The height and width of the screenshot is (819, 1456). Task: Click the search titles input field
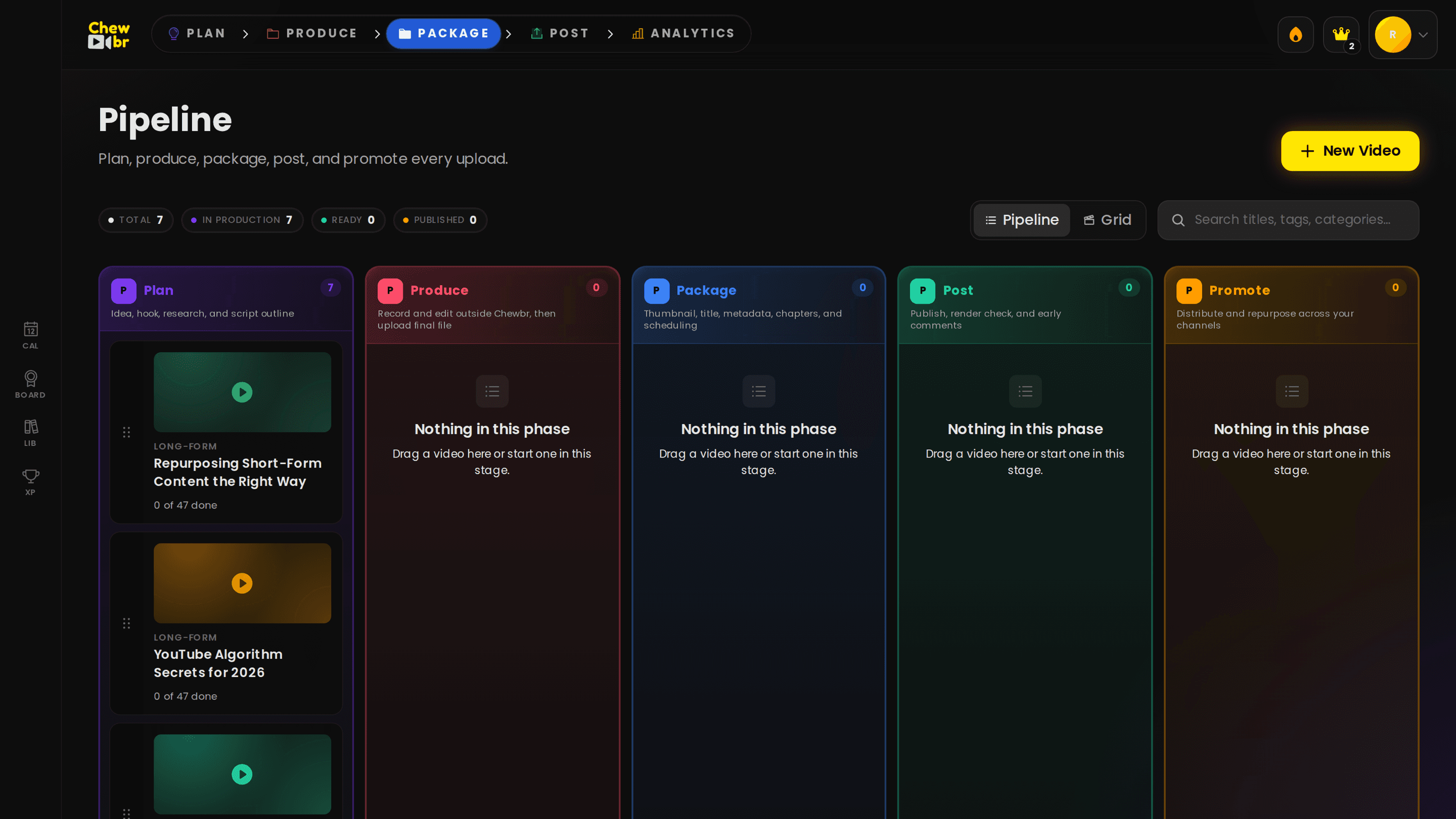pyautogui.click(x=1288, y=220)
